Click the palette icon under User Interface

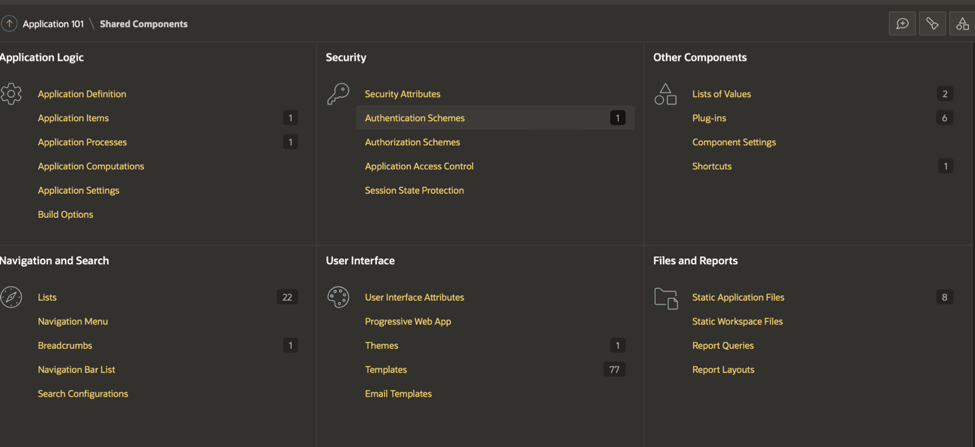coord(338,297)
